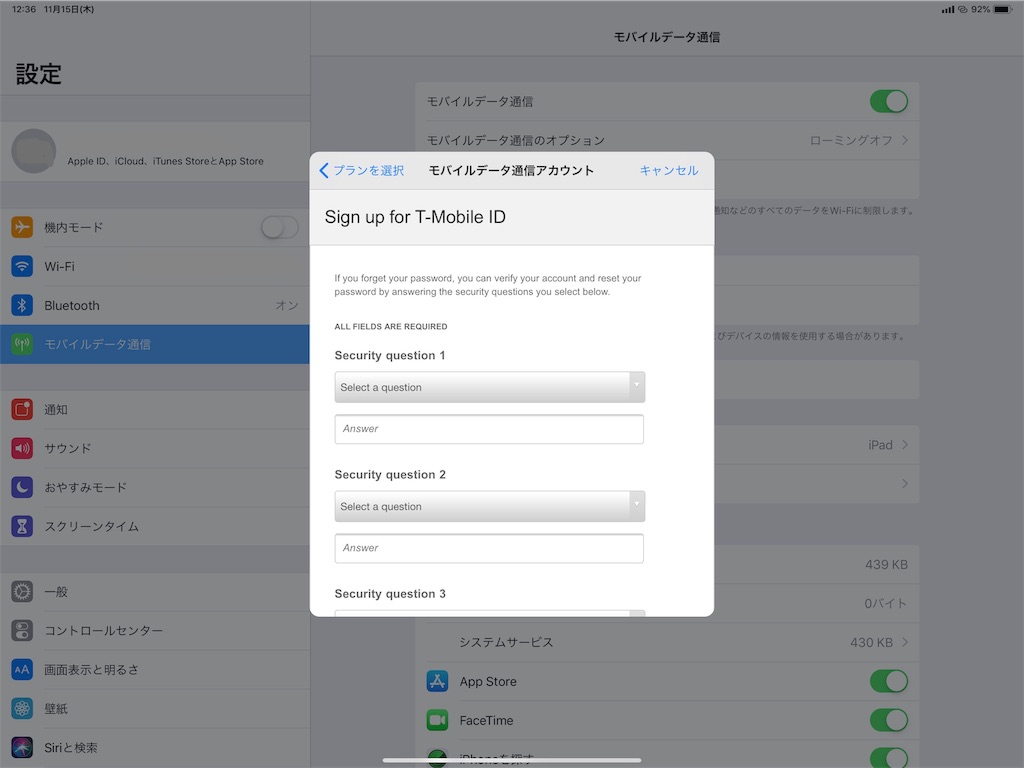Tap the sound (サウンド) speaker icon
1024x768 pixels.
click(22, 448)
